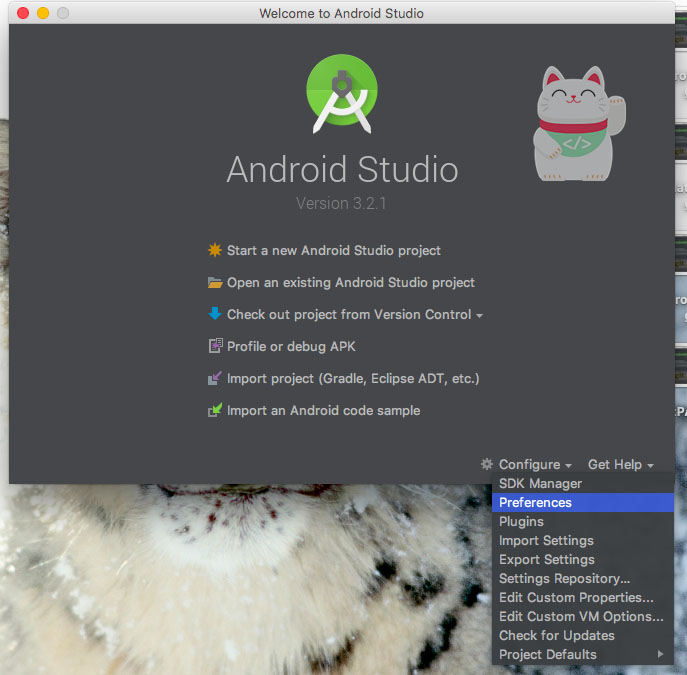Open Project Defaults menu entry

583,654
